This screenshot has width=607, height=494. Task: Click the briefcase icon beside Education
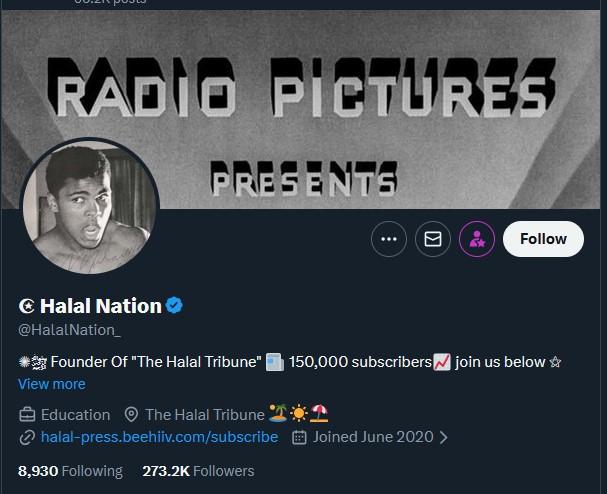point(27,414)
